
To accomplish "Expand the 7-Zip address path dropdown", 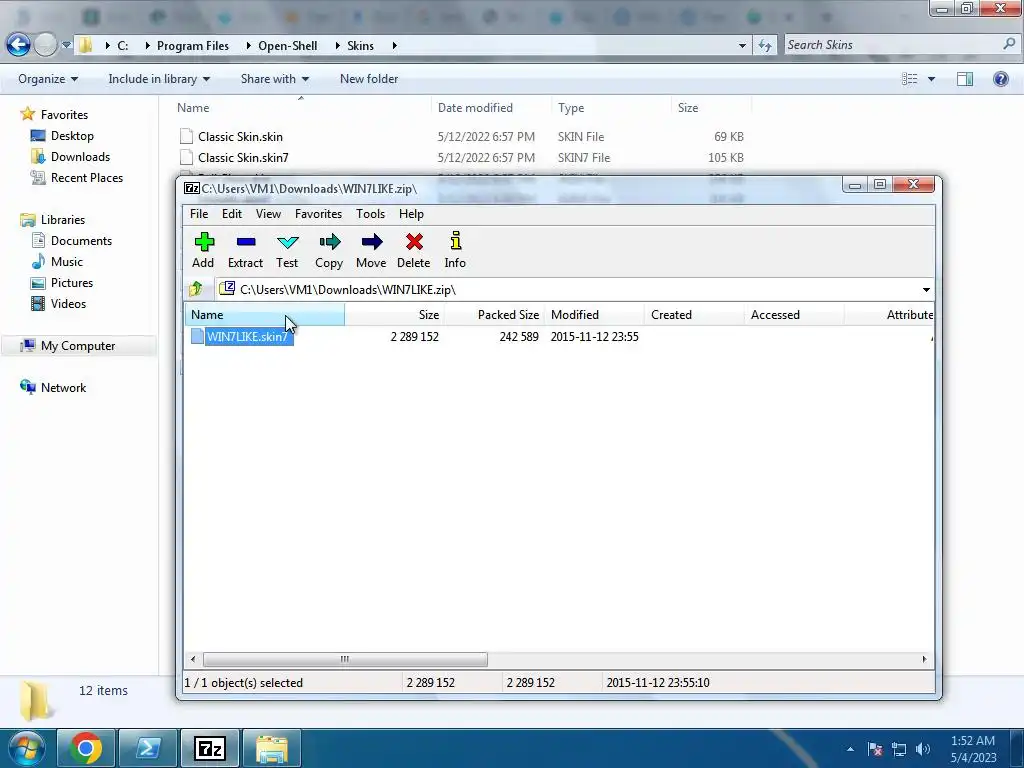I will tap(926, 289).
